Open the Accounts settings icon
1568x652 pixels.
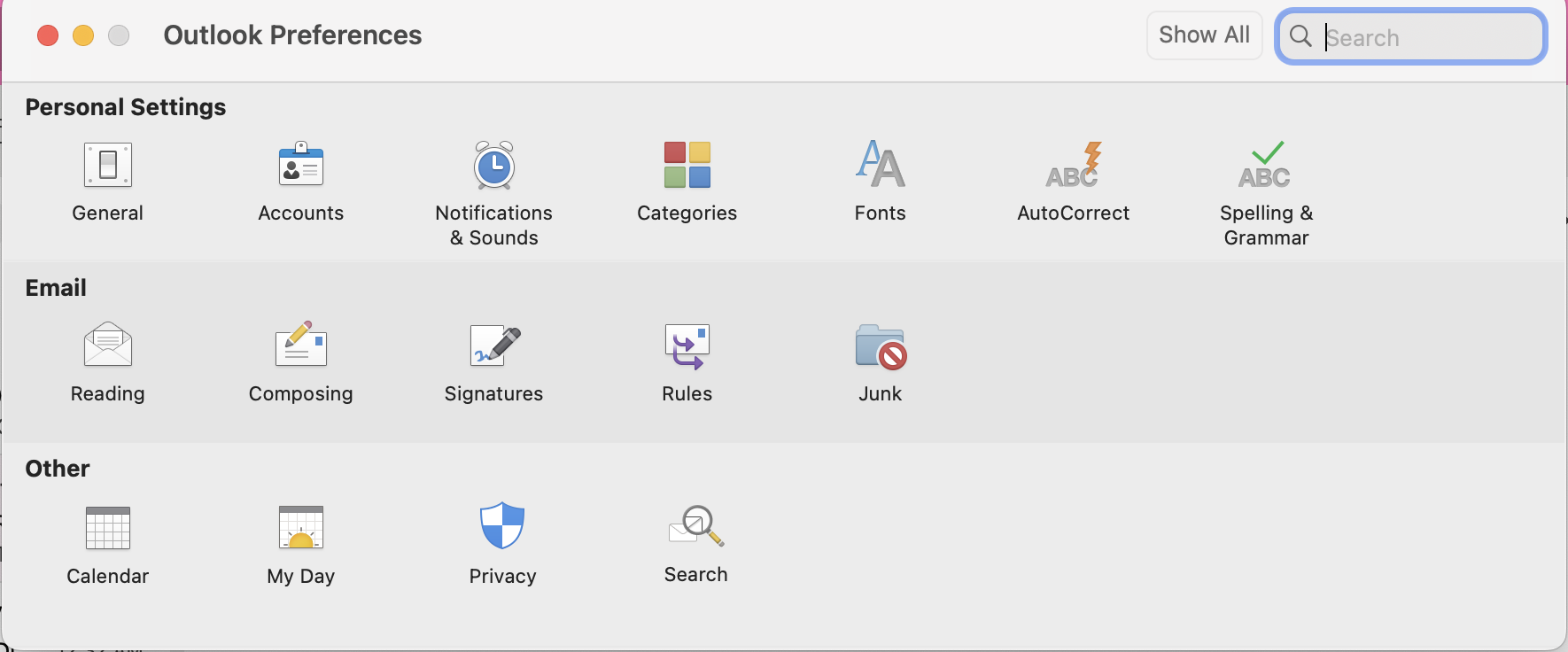[300, 166]
